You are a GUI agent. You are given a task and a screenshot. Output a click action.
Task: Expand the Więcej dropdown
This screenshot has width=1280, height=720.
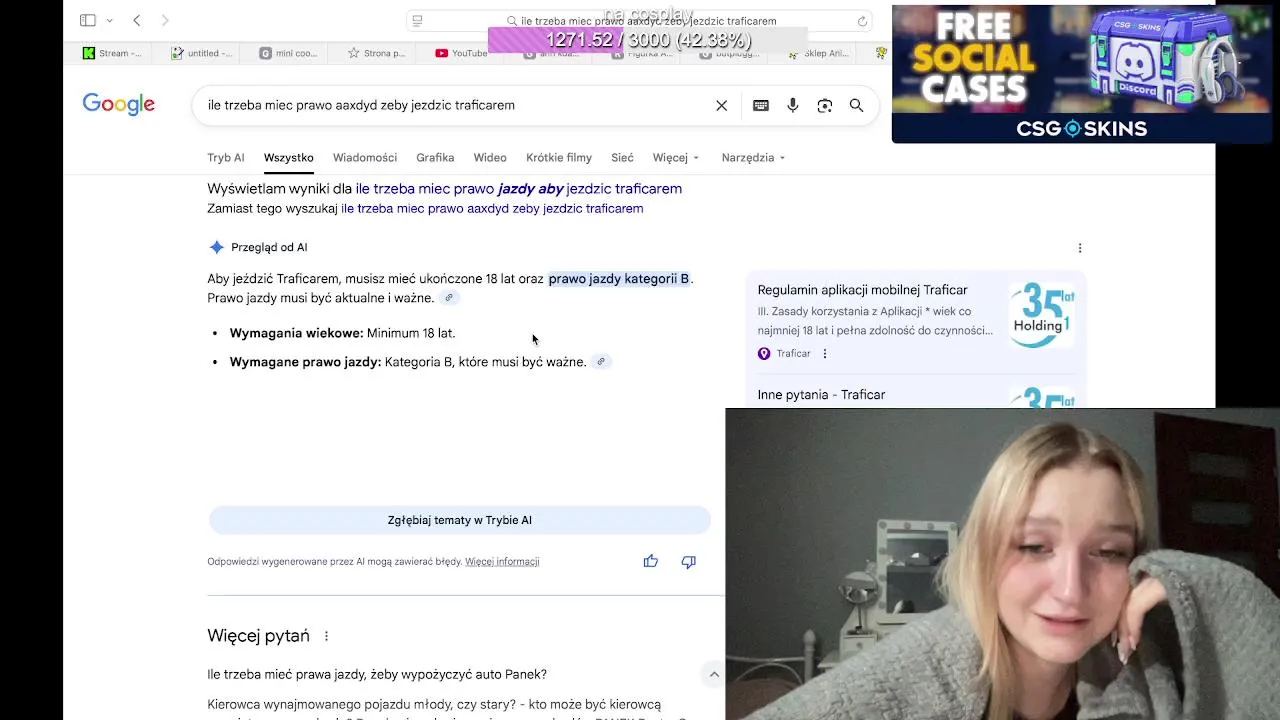pyautogui.click(x=676, y=157)
